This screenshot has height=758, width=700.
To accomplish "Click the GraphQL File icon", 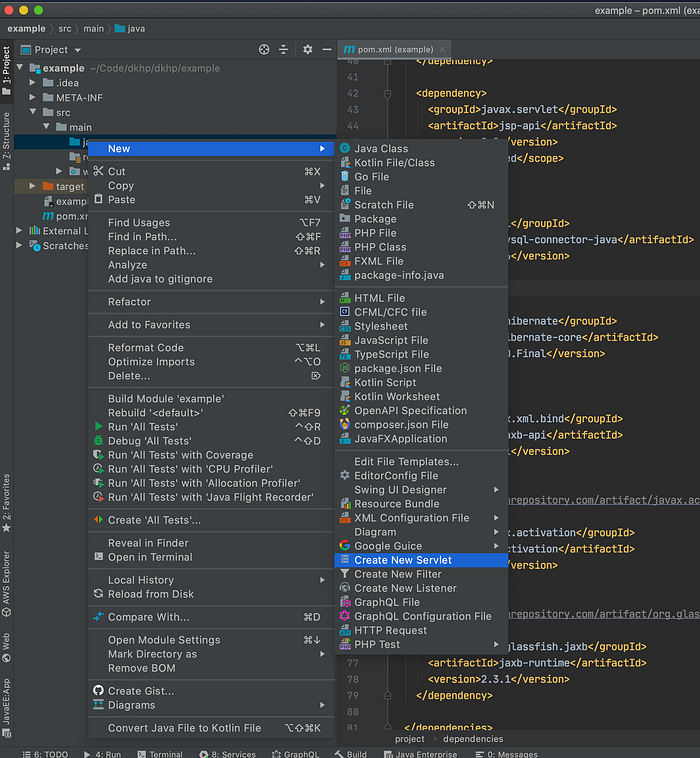I will [345, 602].
